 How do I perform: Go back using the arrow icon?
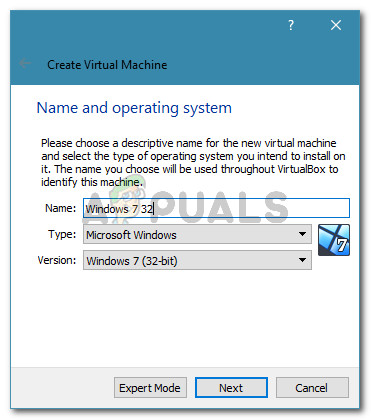pyautogui.click(x=25, y=63)
